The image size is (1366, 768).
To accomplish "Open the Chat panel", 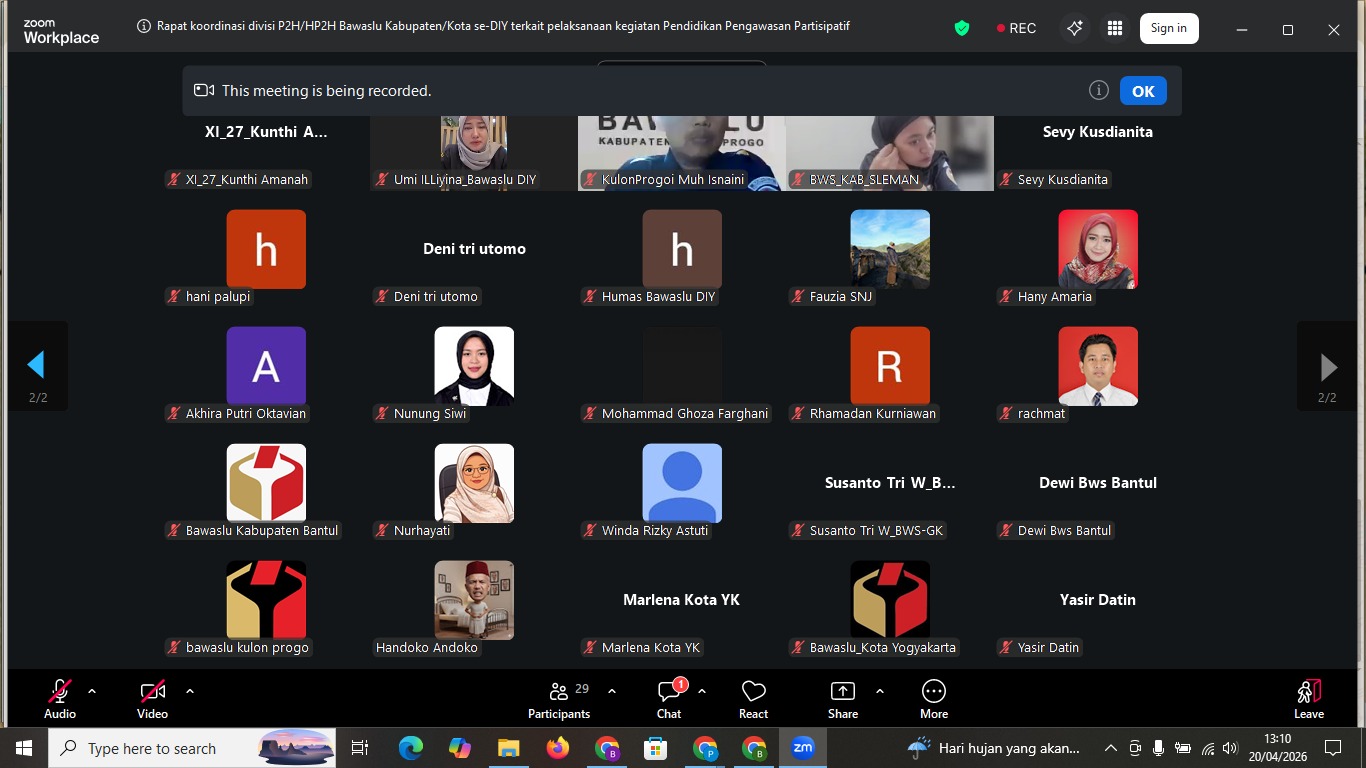I will pos(669,699).
